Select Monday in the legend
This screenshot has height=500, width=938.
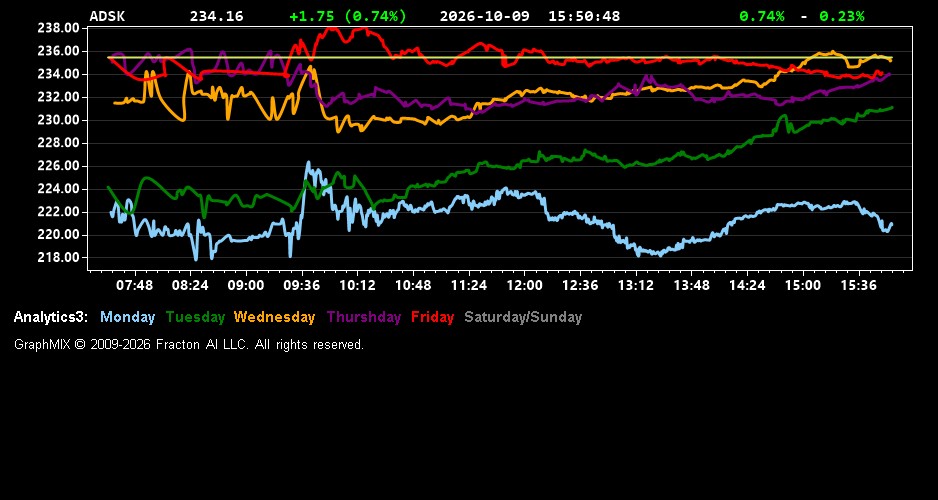point(127,317)
